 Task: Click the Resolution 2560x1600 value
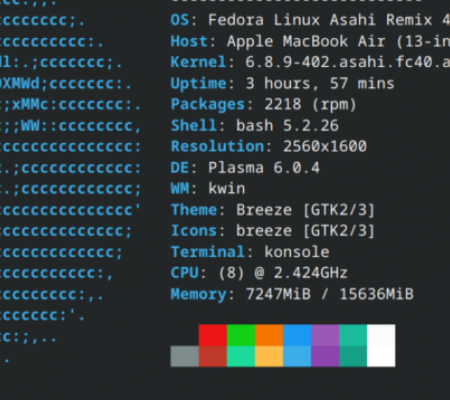tap(325, 146)
